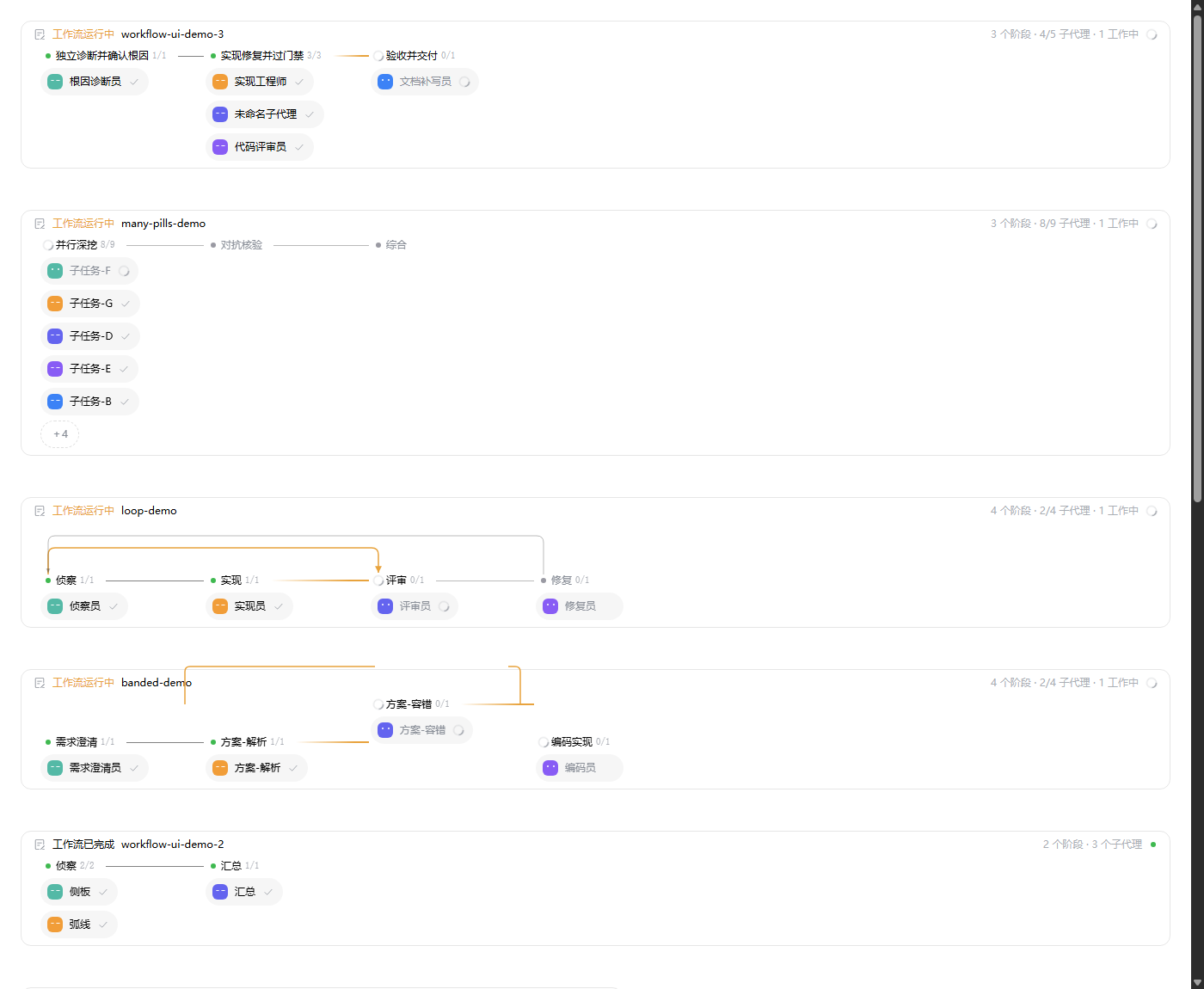Image resolution: width=1204 pixels, height=989 pixels.
Task: Click the spinner icon on workflow-ui-demo-3 header
Action: tap(1152, 34)
